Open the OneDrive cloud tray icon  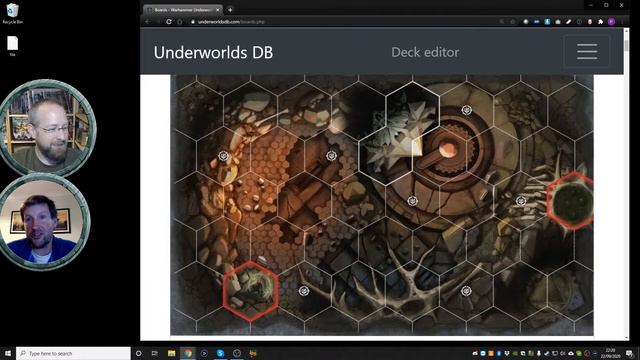pyautogui.click(x=571, y=353)
